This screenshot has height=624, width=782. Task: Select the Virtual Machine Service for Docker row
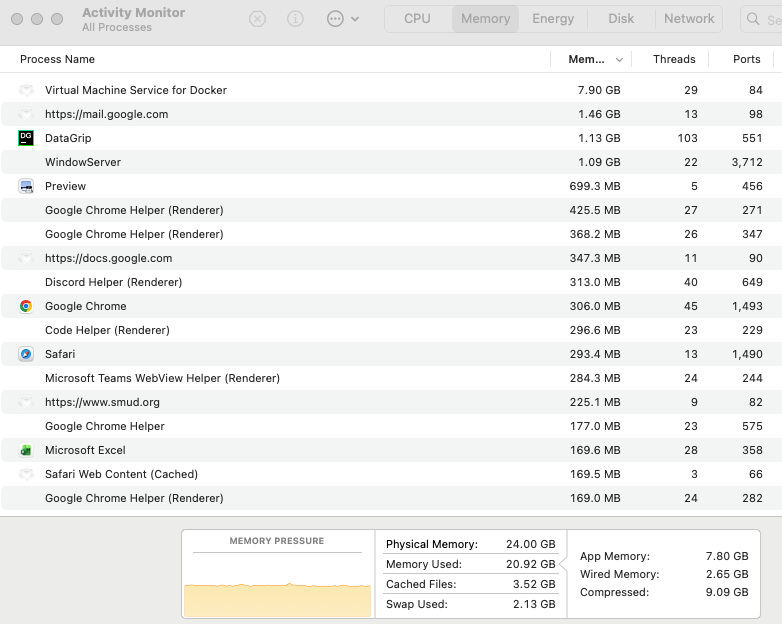(x=391, y=90)
